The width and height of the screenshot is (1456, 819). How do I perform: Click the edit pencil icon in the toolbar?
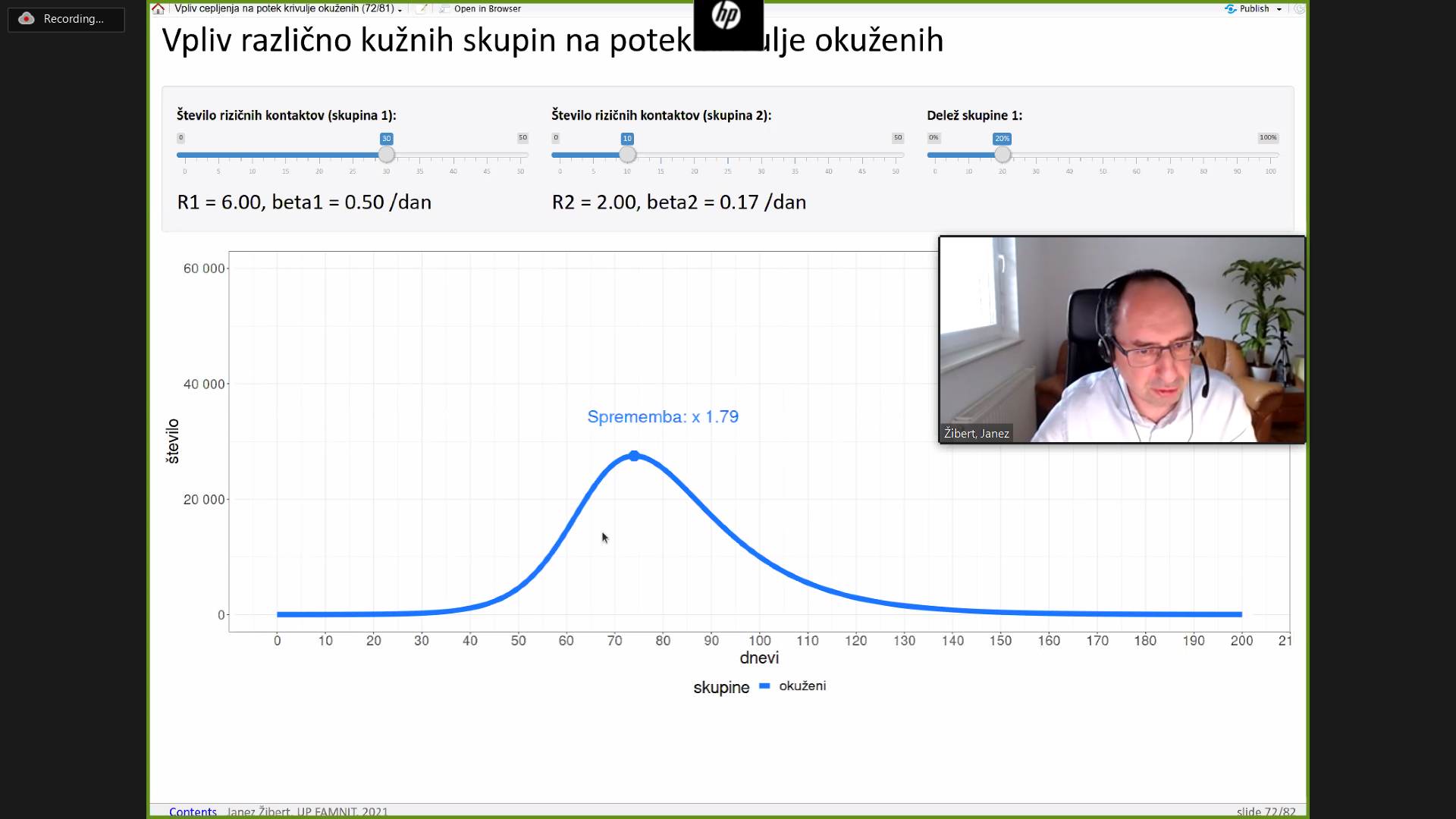pyautogui.click(x=422, y=9)
